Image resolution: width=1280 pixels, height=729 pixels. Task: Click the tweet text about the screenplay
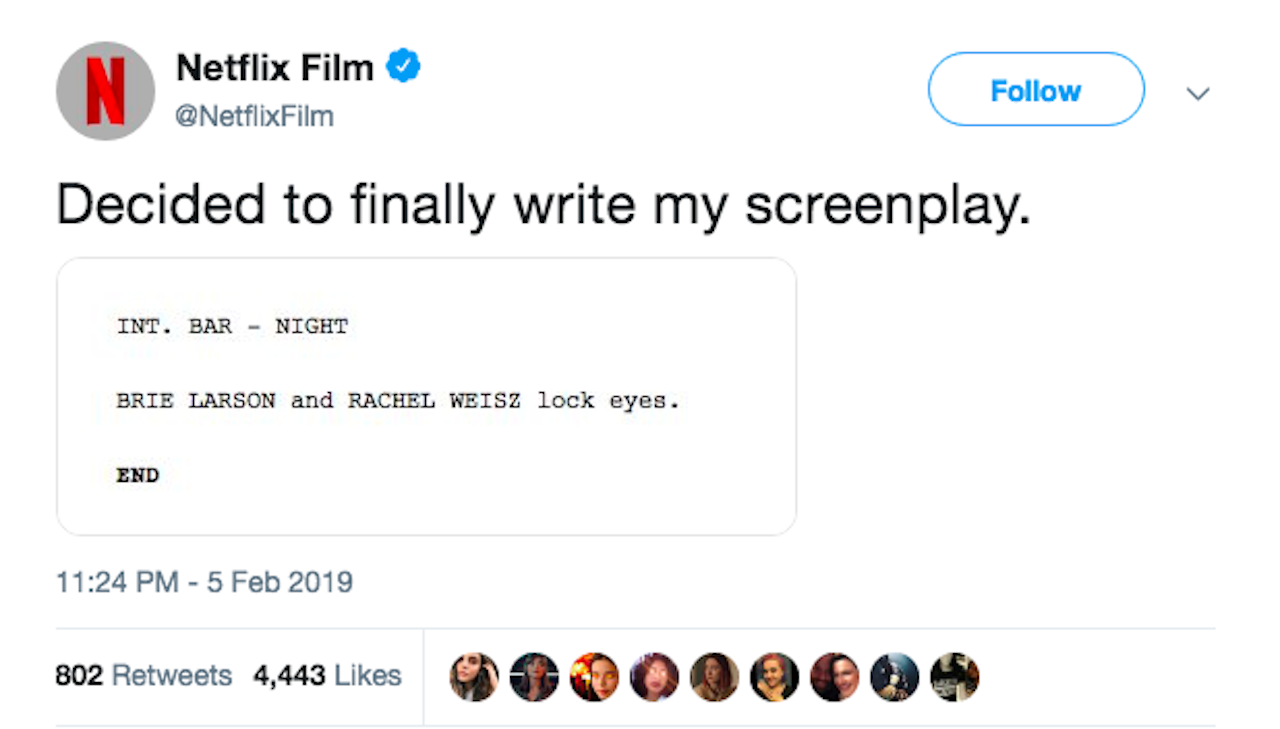point(543,203)
